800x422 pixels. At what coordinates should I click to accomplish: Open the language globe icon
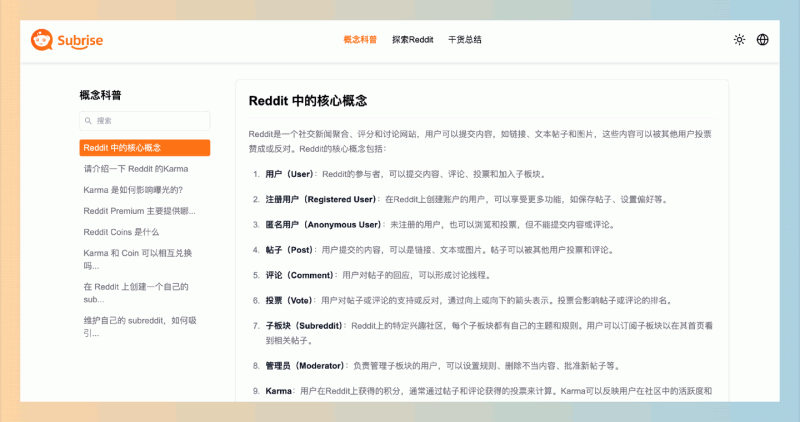(x=762, y=39)
